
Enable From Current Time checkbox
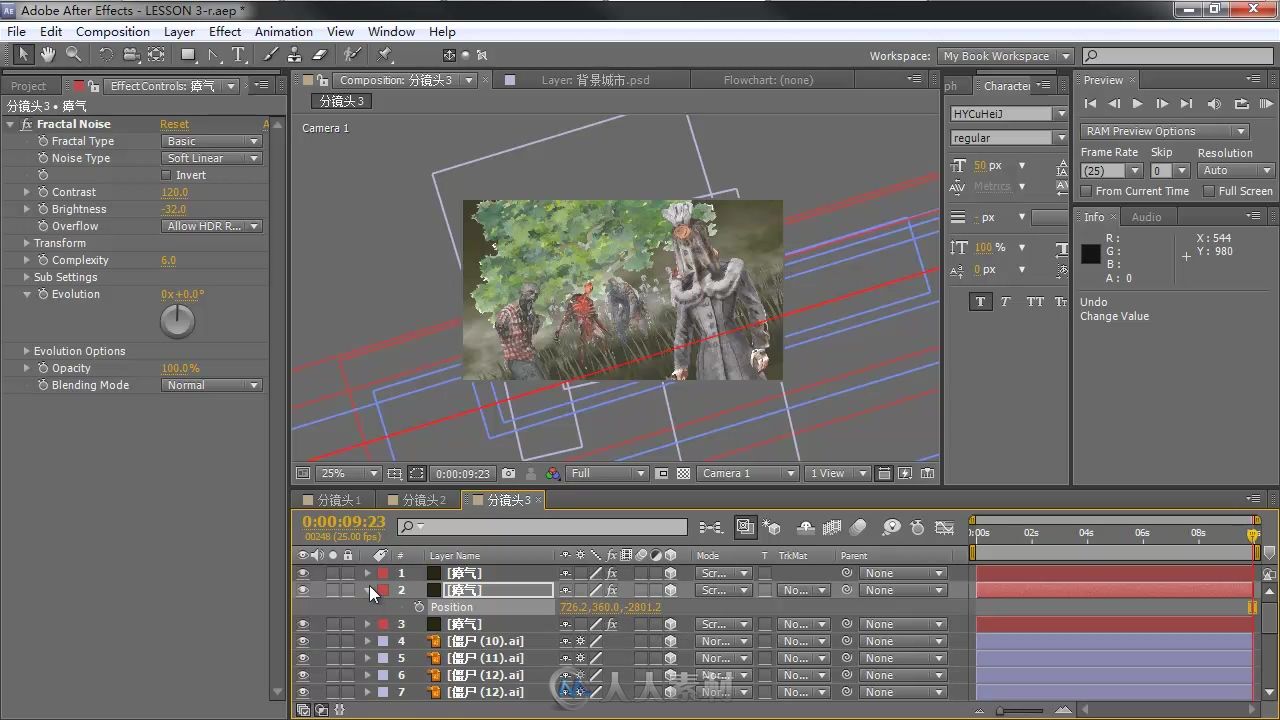click(x=1087, y=191)
